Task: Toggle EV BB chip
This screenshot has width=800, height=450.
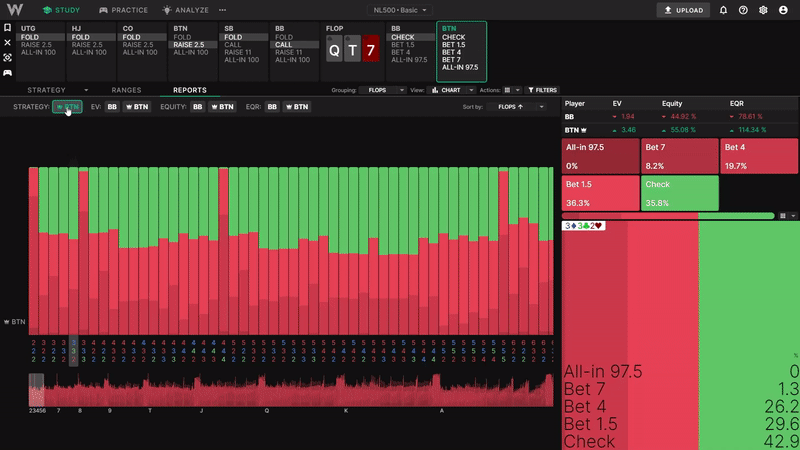Action: (x=112, y=107)
